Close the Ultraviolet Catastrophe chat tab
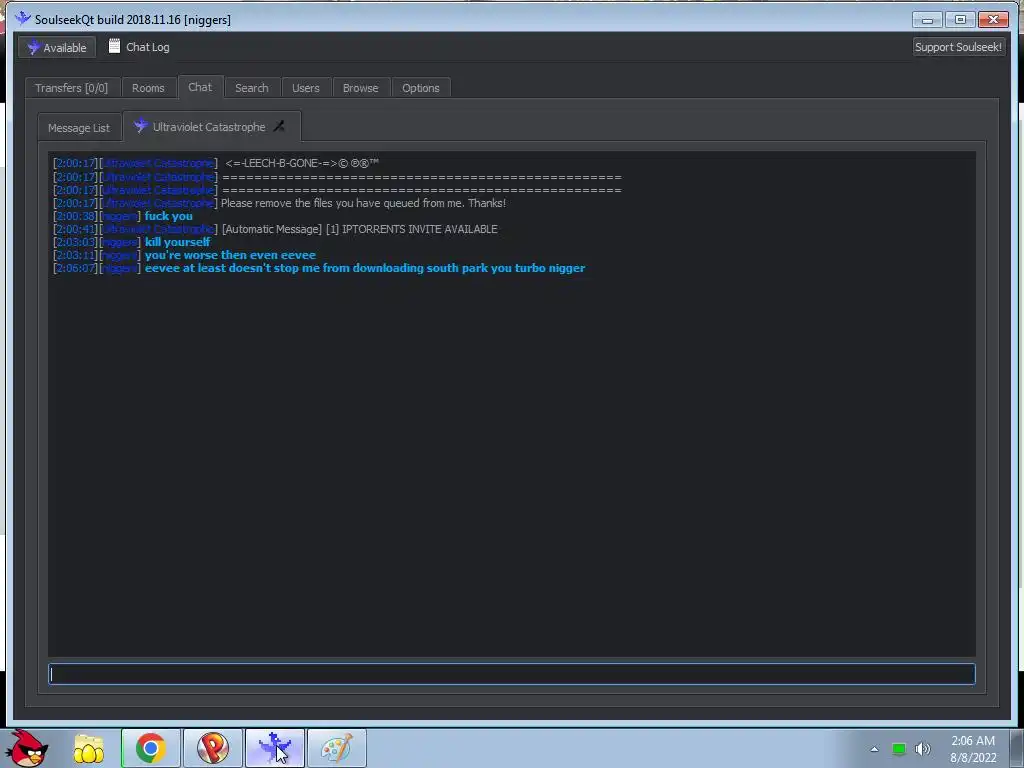1024x768 pixels. tap(279, 126)
